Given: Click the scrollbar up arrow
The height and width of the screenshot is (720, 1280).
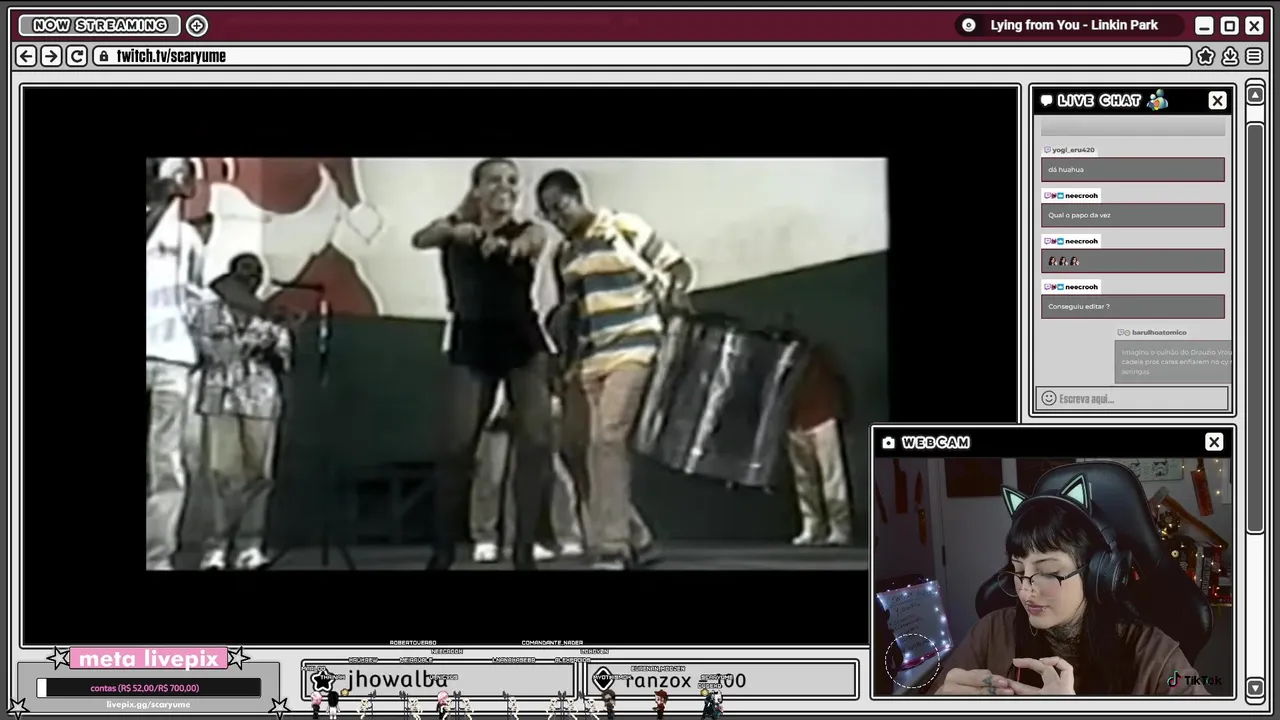Looking at the screenshot, I should pyautogui.click(x=1256, y=95).
